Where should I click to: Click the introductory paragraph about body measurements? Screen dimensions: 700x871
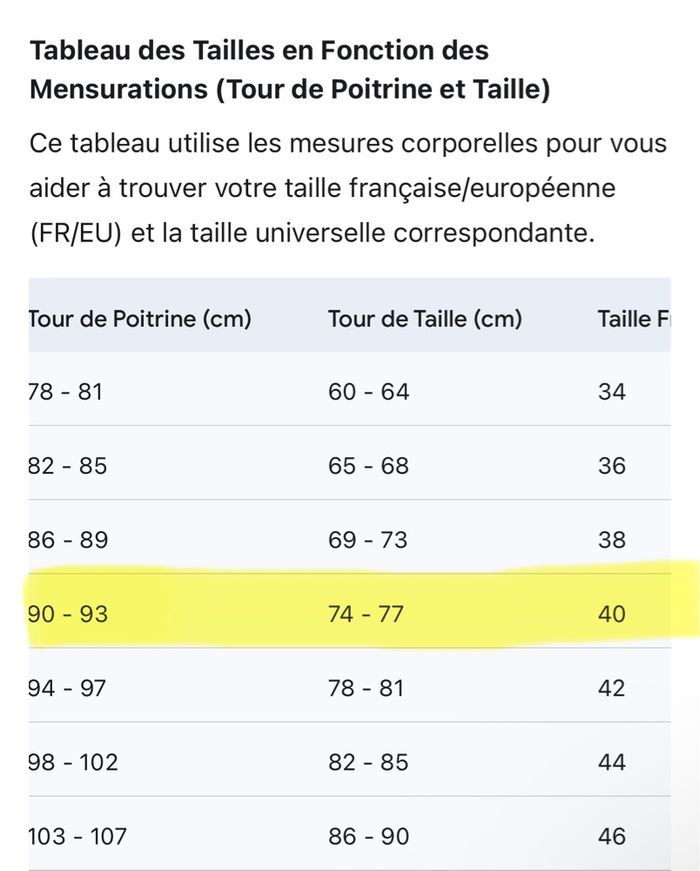[348, 188]
